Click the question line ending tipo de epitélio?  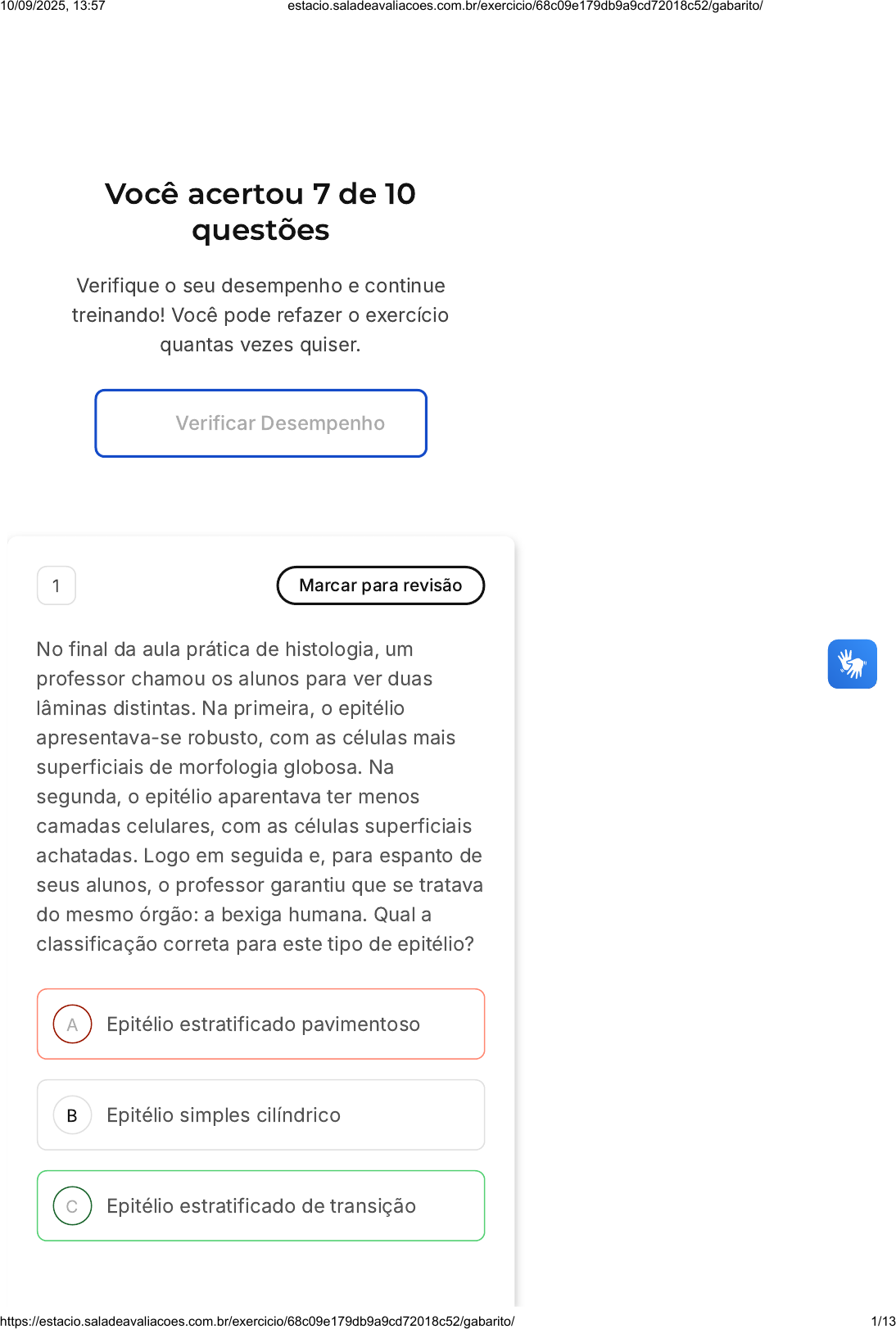(x=255, y=944)
